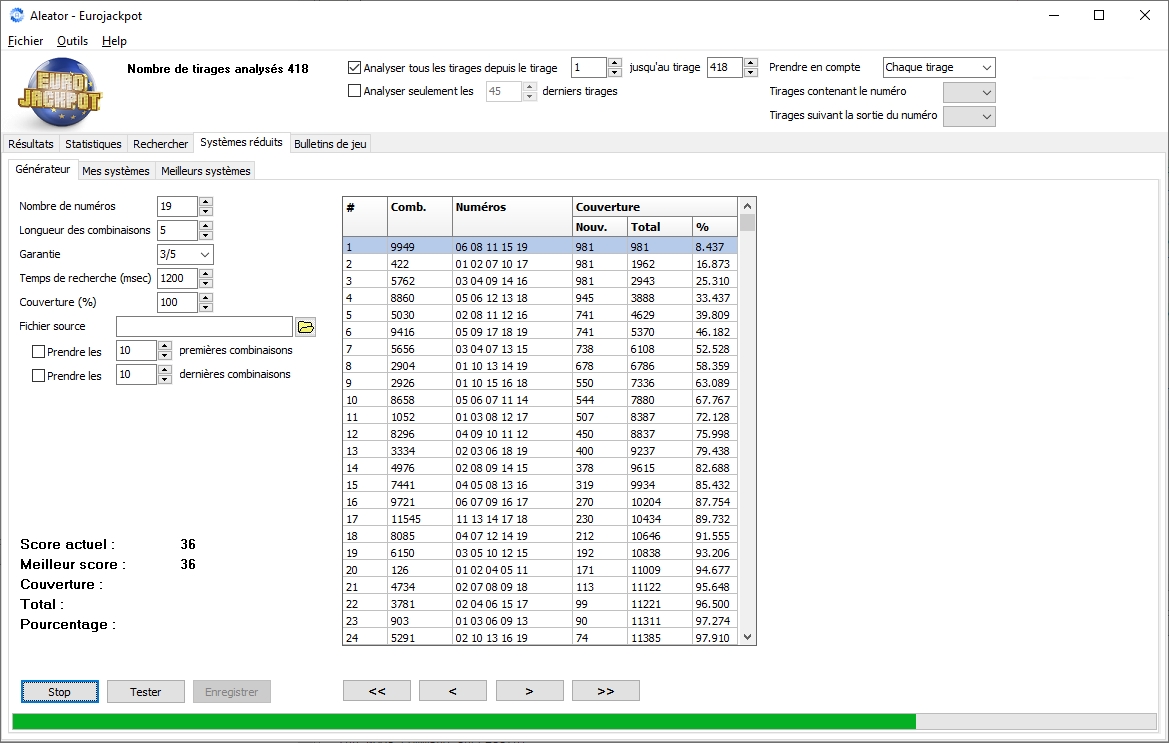Jump to last page with >> button
Viewport: 1169px width, 743px height.
pos(605,691)
